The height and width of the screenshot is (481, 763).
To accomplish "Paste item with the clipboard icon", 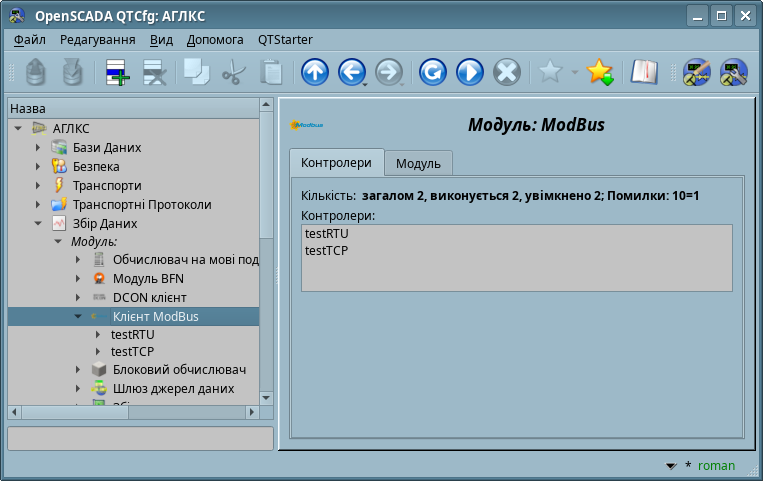I will [271, 73].
